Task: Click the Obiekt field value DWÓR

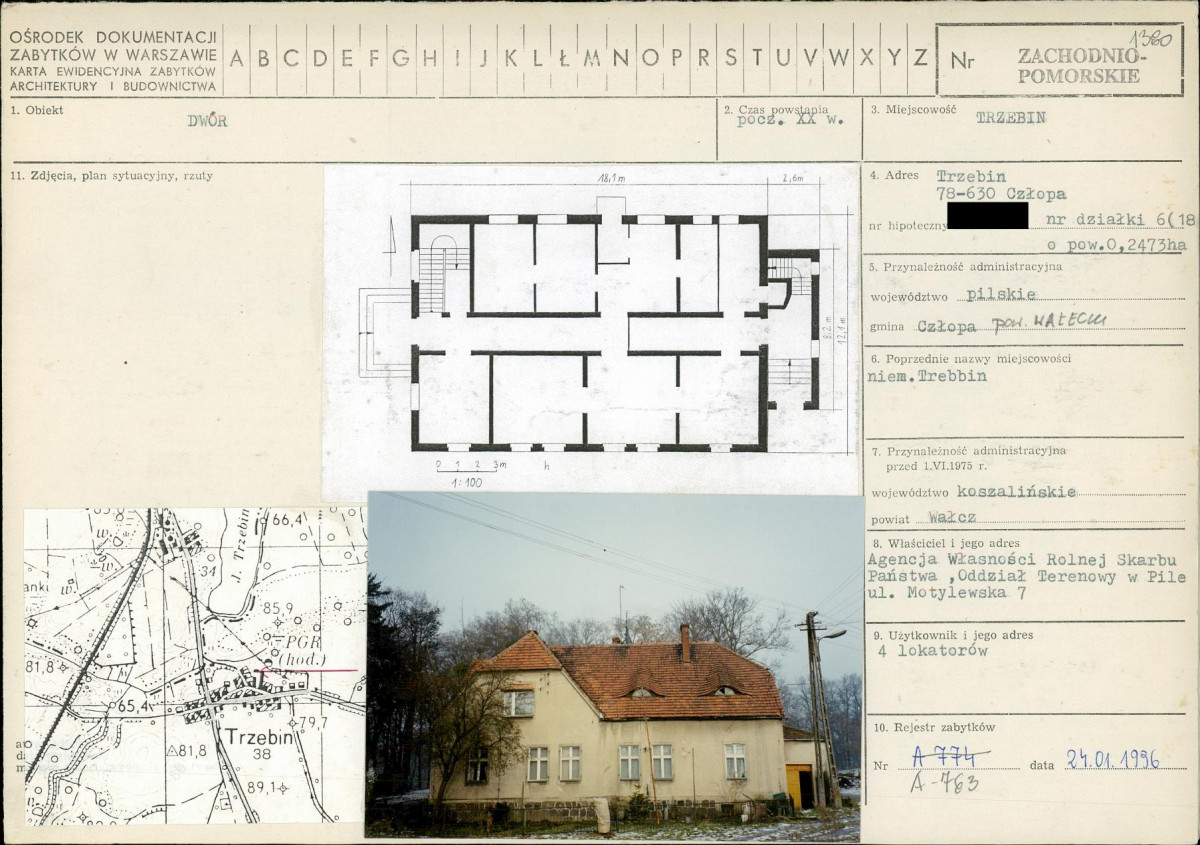Action: click(x=207, y=121)
